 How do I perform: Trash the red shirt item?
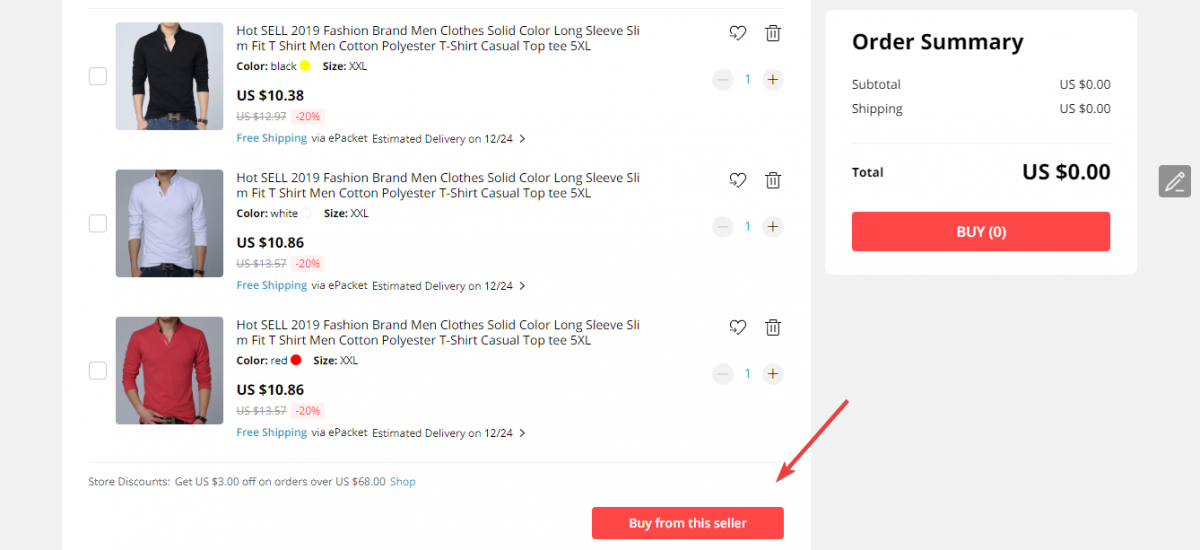tap(773, 327)
